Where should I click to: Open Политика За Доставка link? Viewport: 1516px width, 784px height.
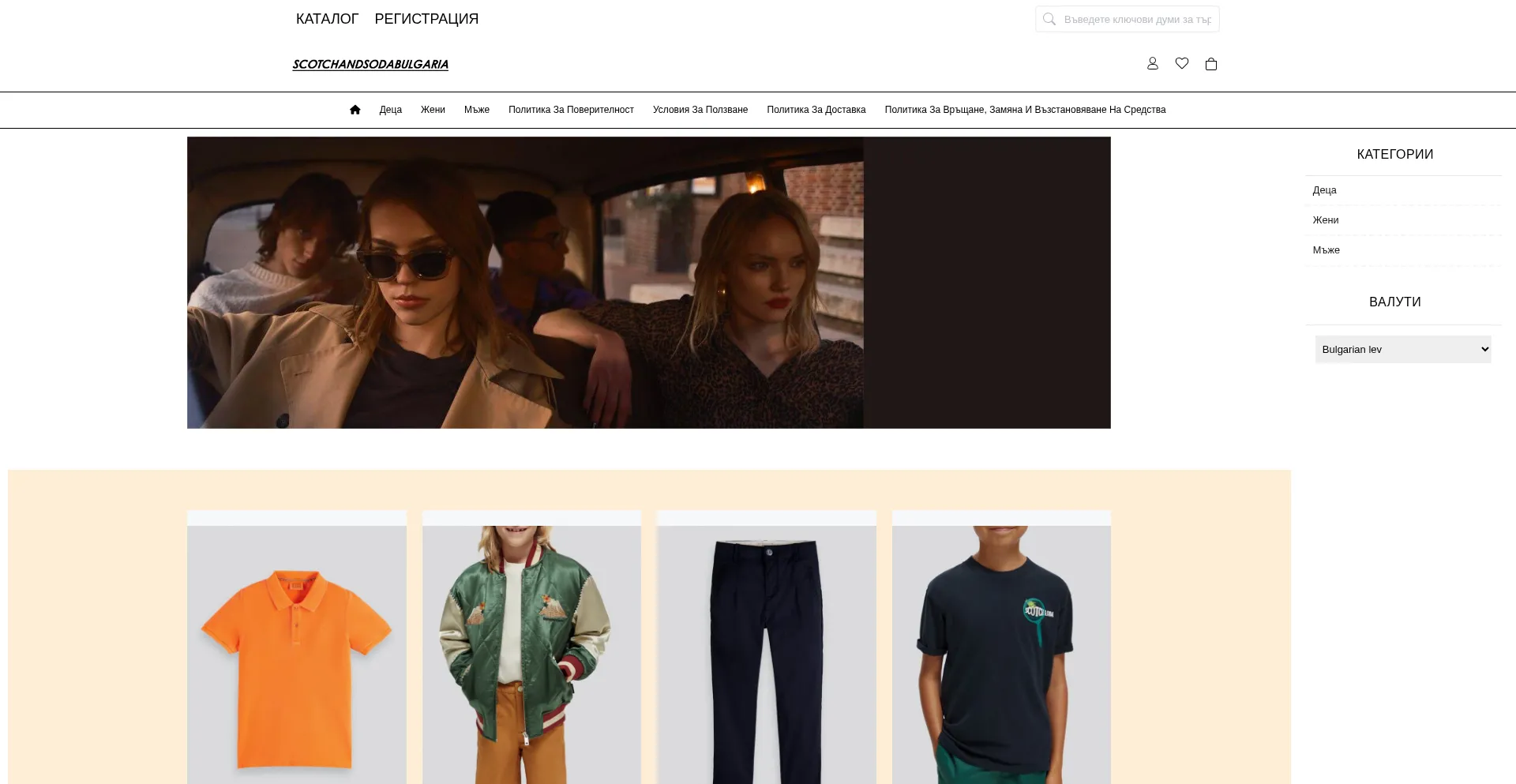point(816,110)
